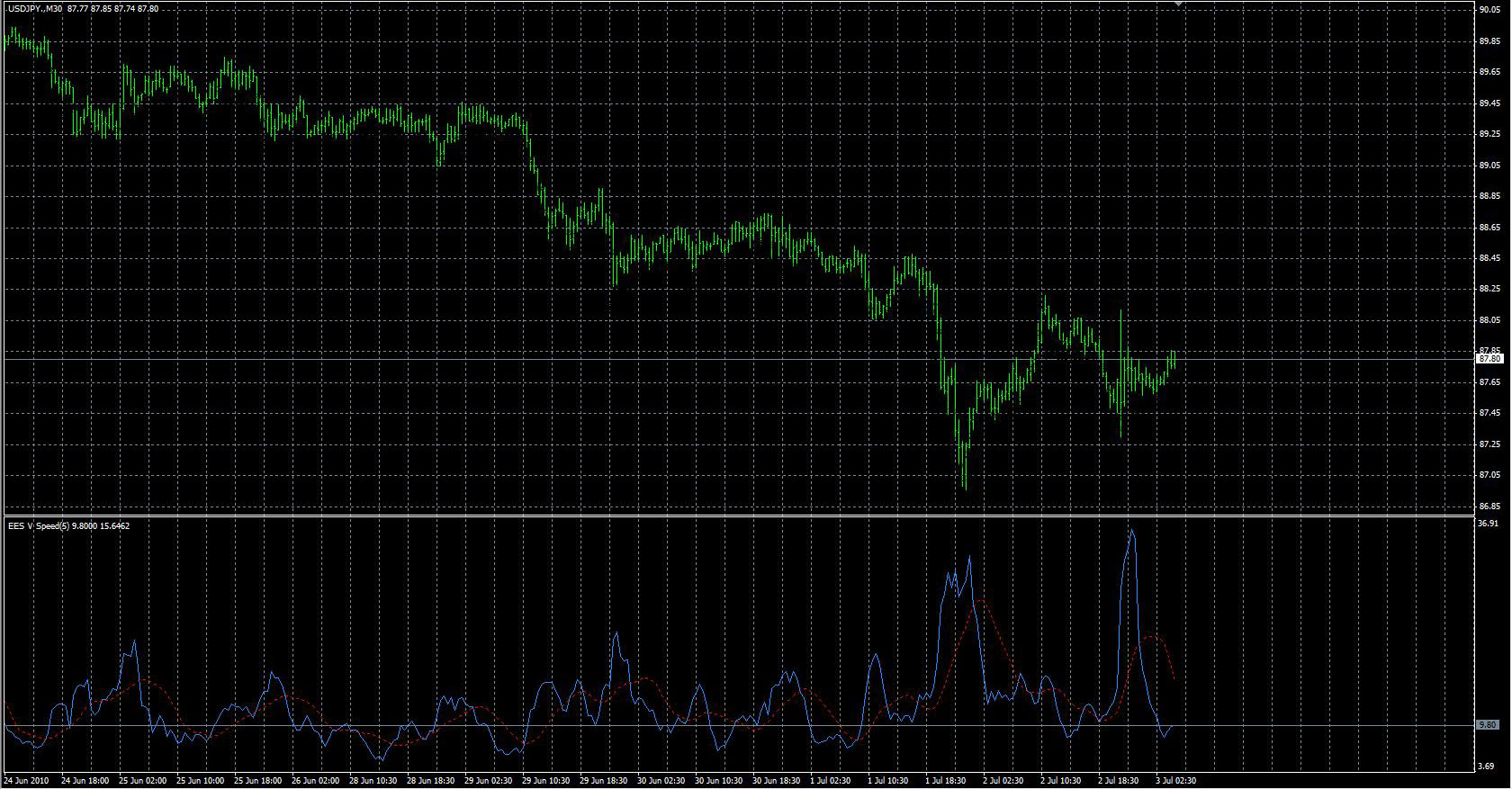Click the 26 Jun 02:00 time label

[x=315, y=781]
